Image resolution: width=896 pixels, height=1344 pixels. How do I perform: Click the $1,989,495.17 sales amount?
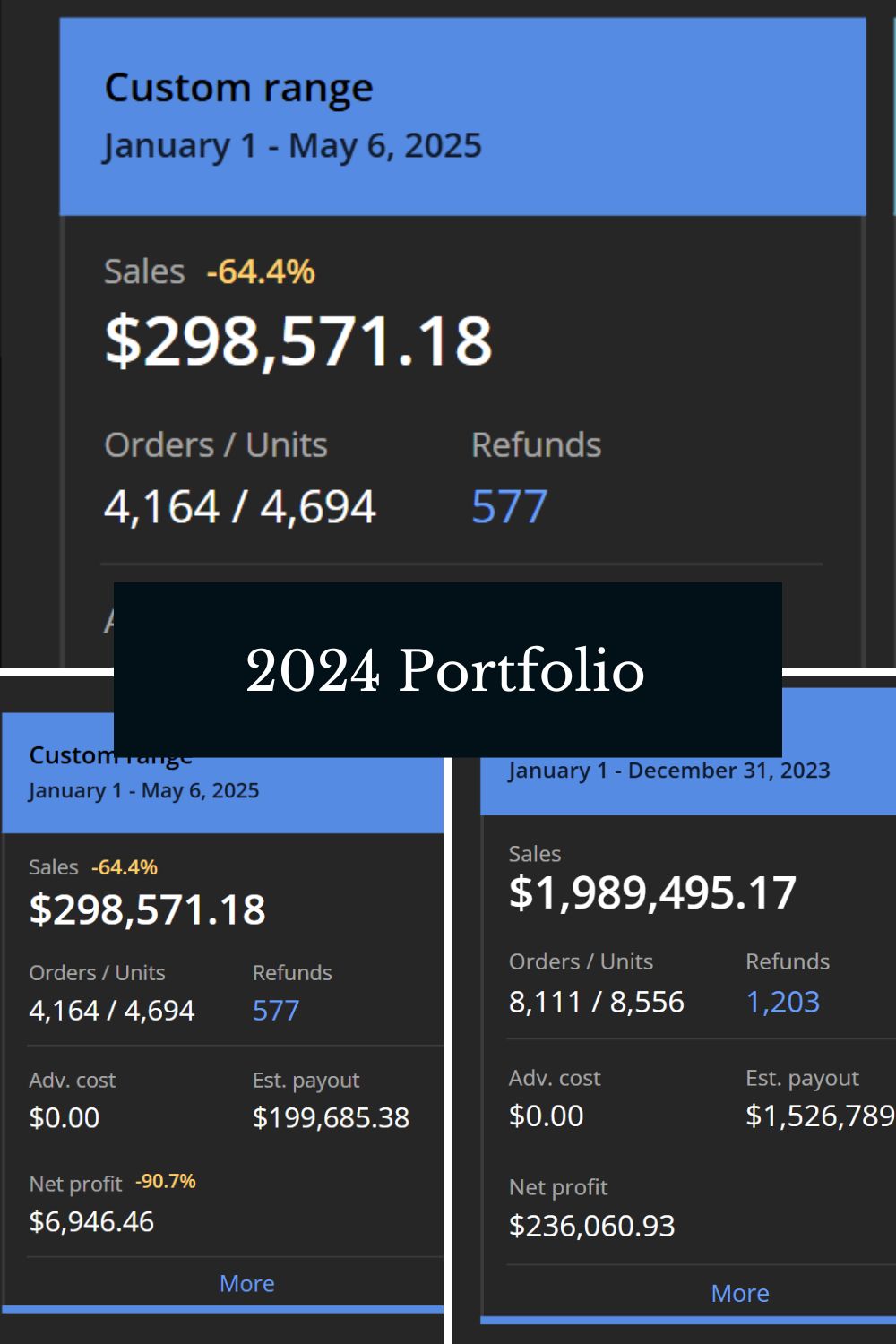[652, 892]
